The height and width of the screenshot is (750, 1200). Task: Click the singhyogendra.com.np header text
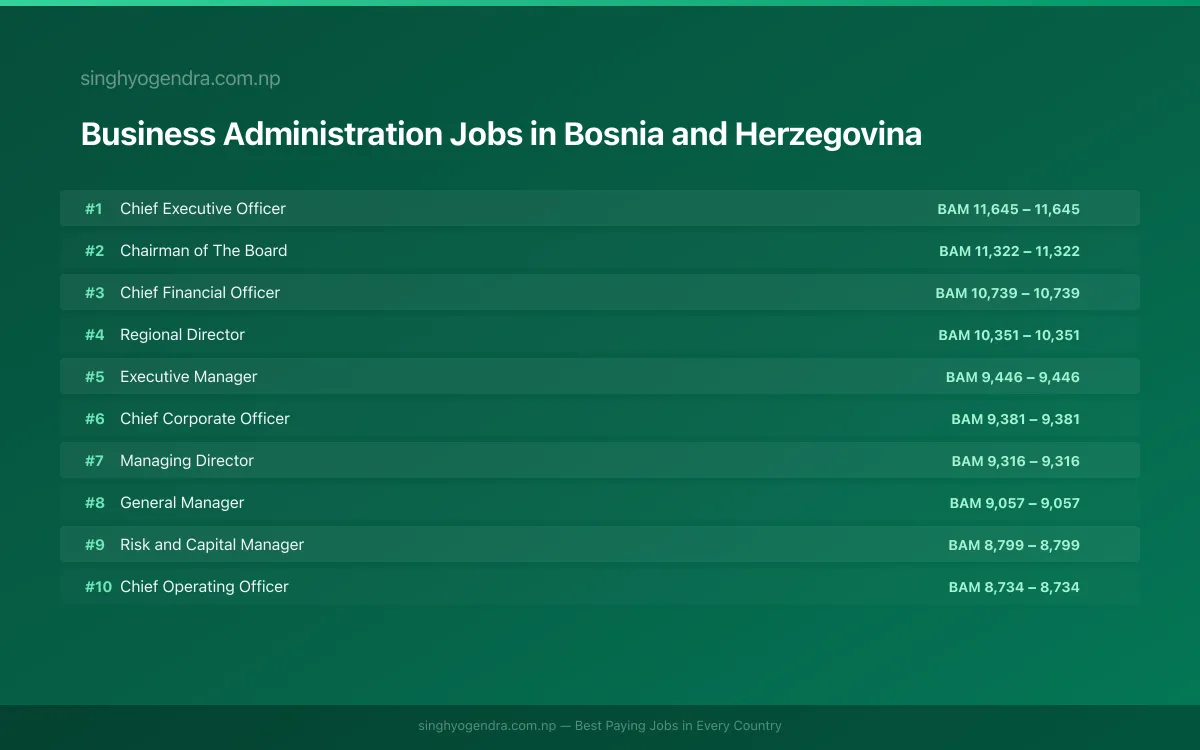180,79
